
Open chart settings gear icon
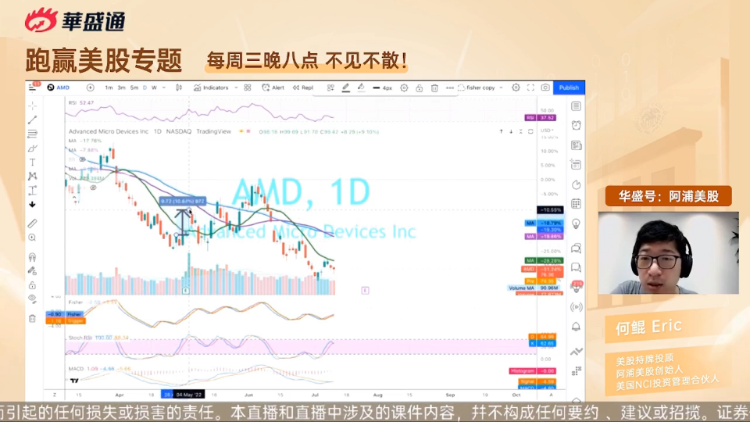[x=516, y=88]
